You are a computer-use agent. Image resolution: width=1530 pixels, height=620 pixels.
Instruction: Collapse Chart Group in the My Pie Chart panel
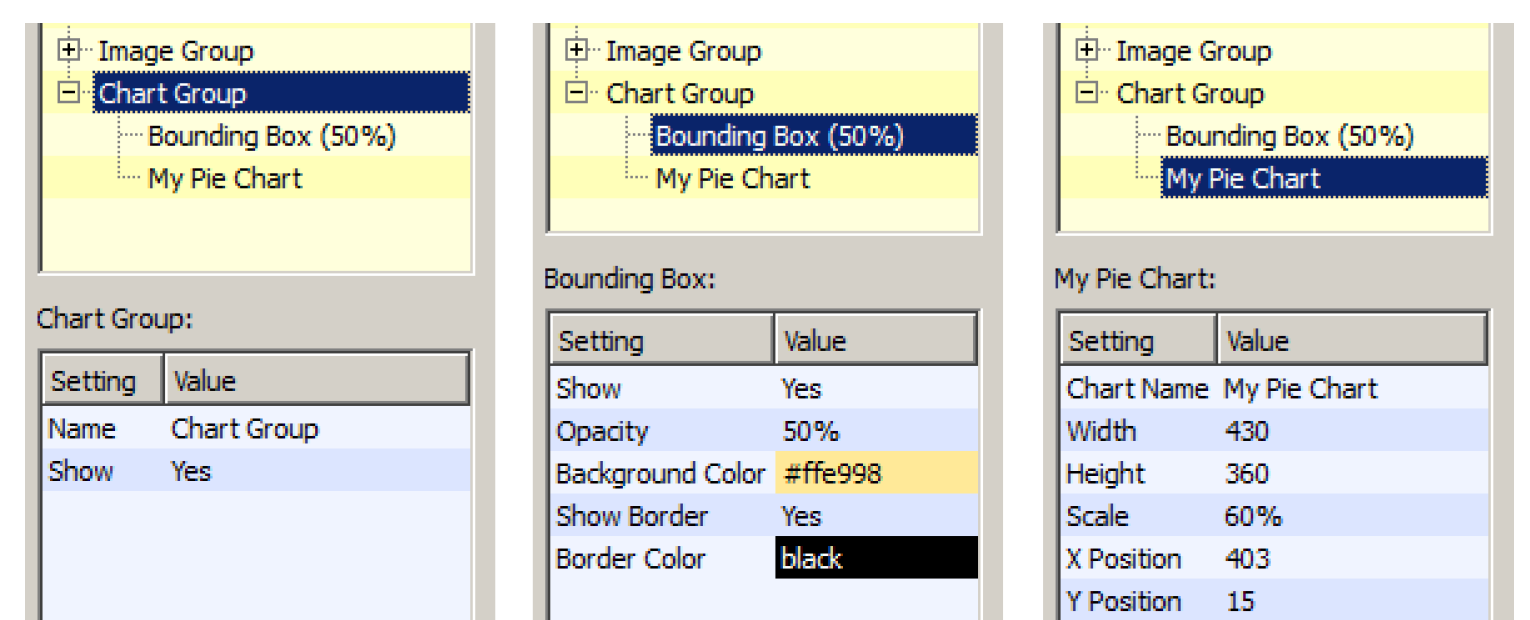(1087, 93)
